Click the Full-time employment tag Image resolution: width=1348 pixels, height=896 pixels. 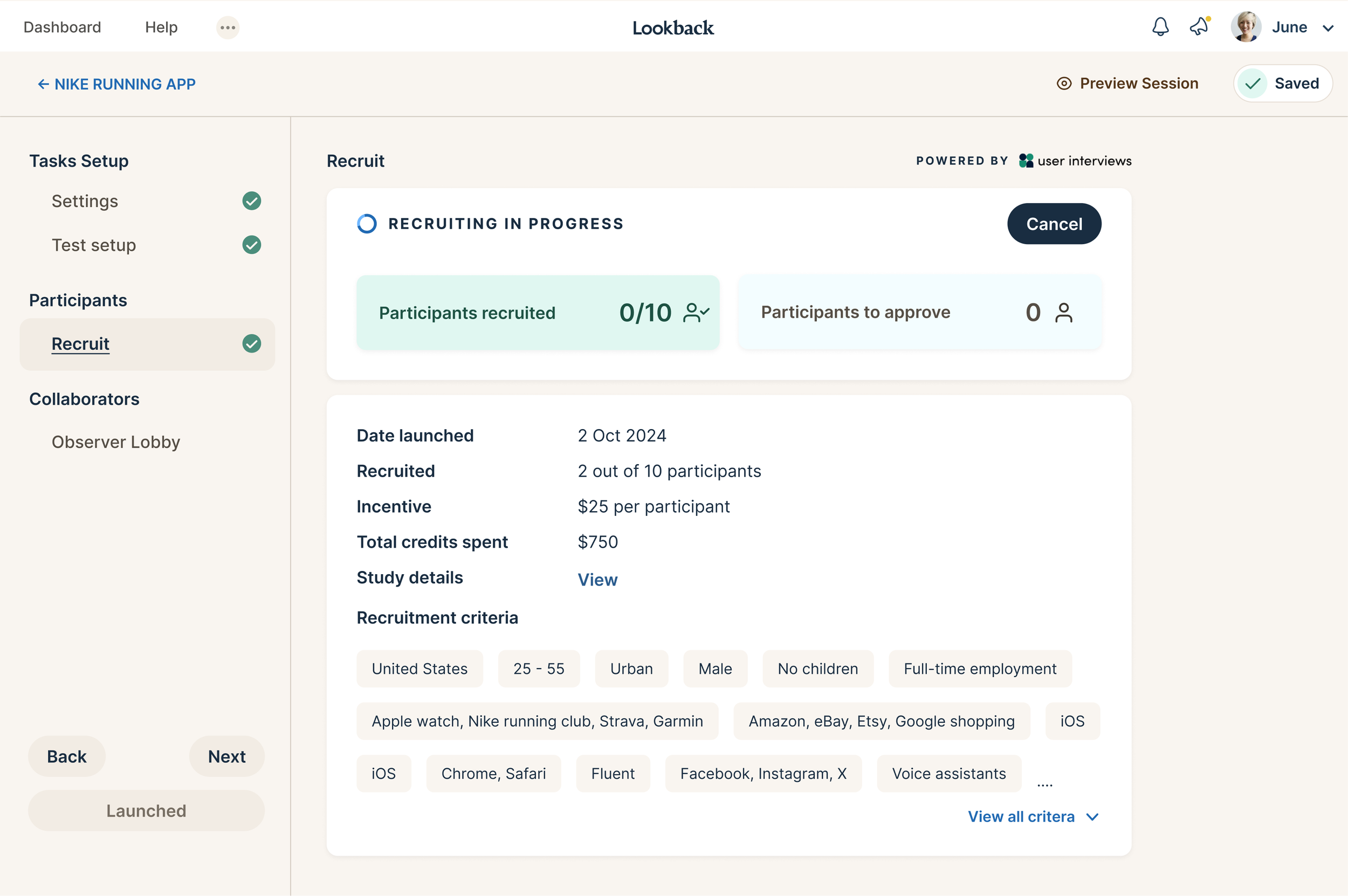click(x=980, y=669)
